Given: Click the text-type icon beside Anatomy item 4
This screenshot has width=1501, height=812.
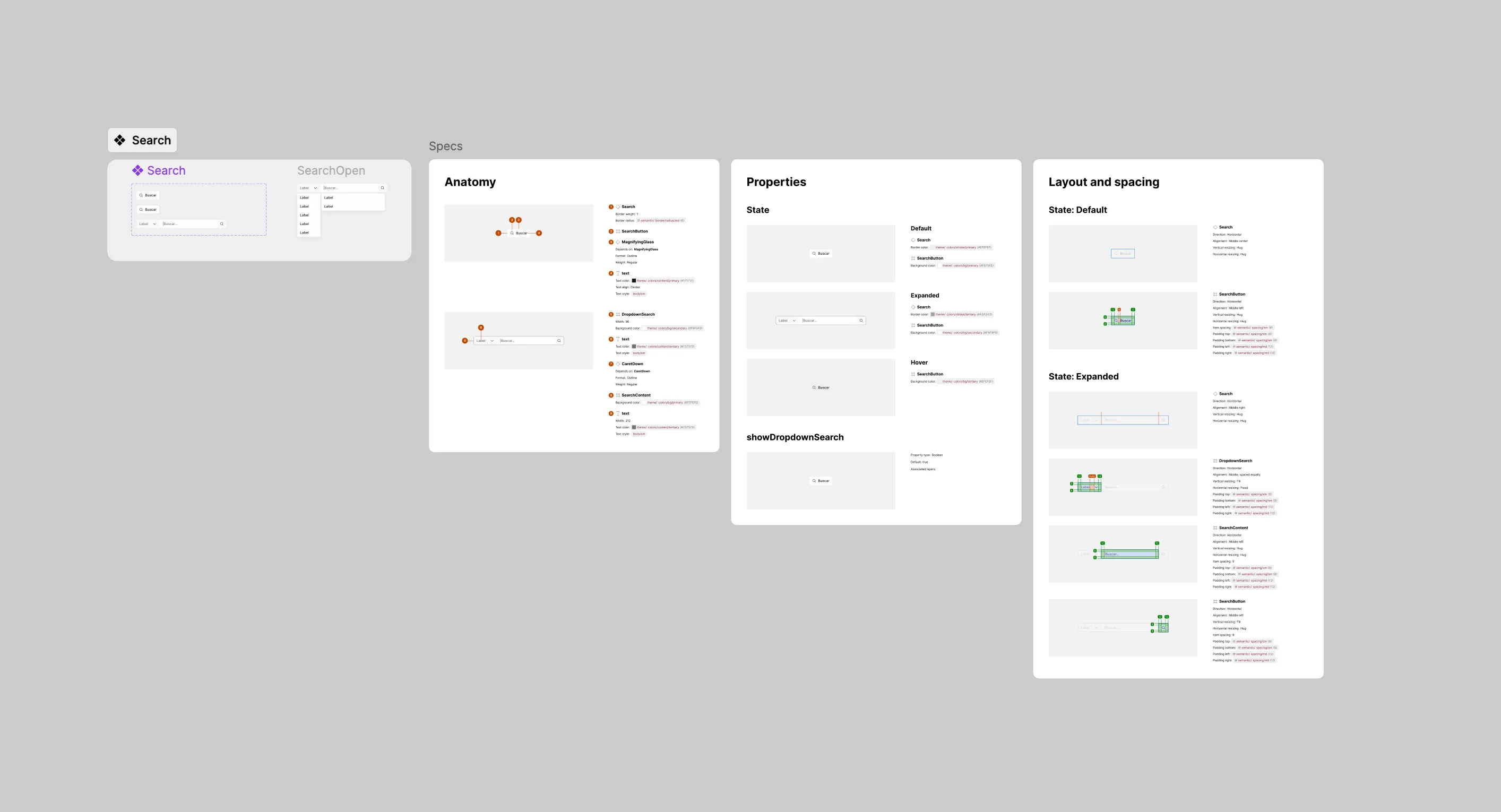Looking at the screenshot, I should click(618, 273).
